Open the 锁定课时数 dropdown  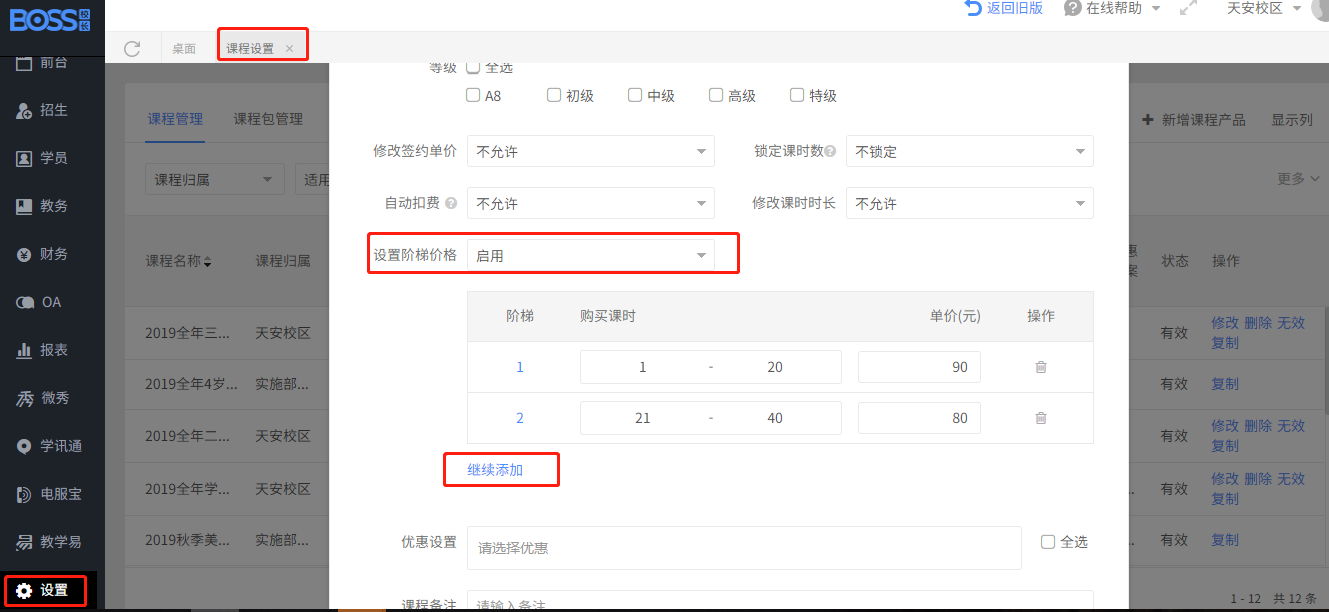click(970, 151)
